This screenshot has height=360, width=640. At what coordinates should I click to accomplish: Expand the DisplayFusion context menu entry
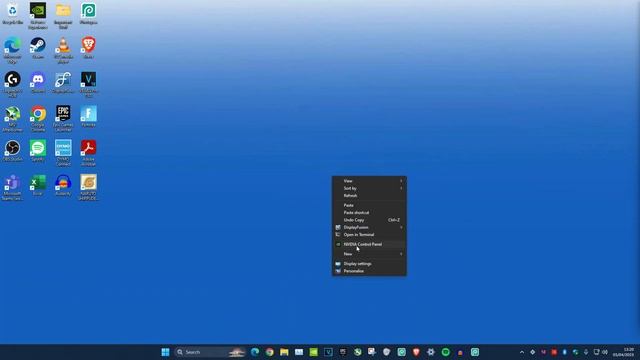(369, 227)
